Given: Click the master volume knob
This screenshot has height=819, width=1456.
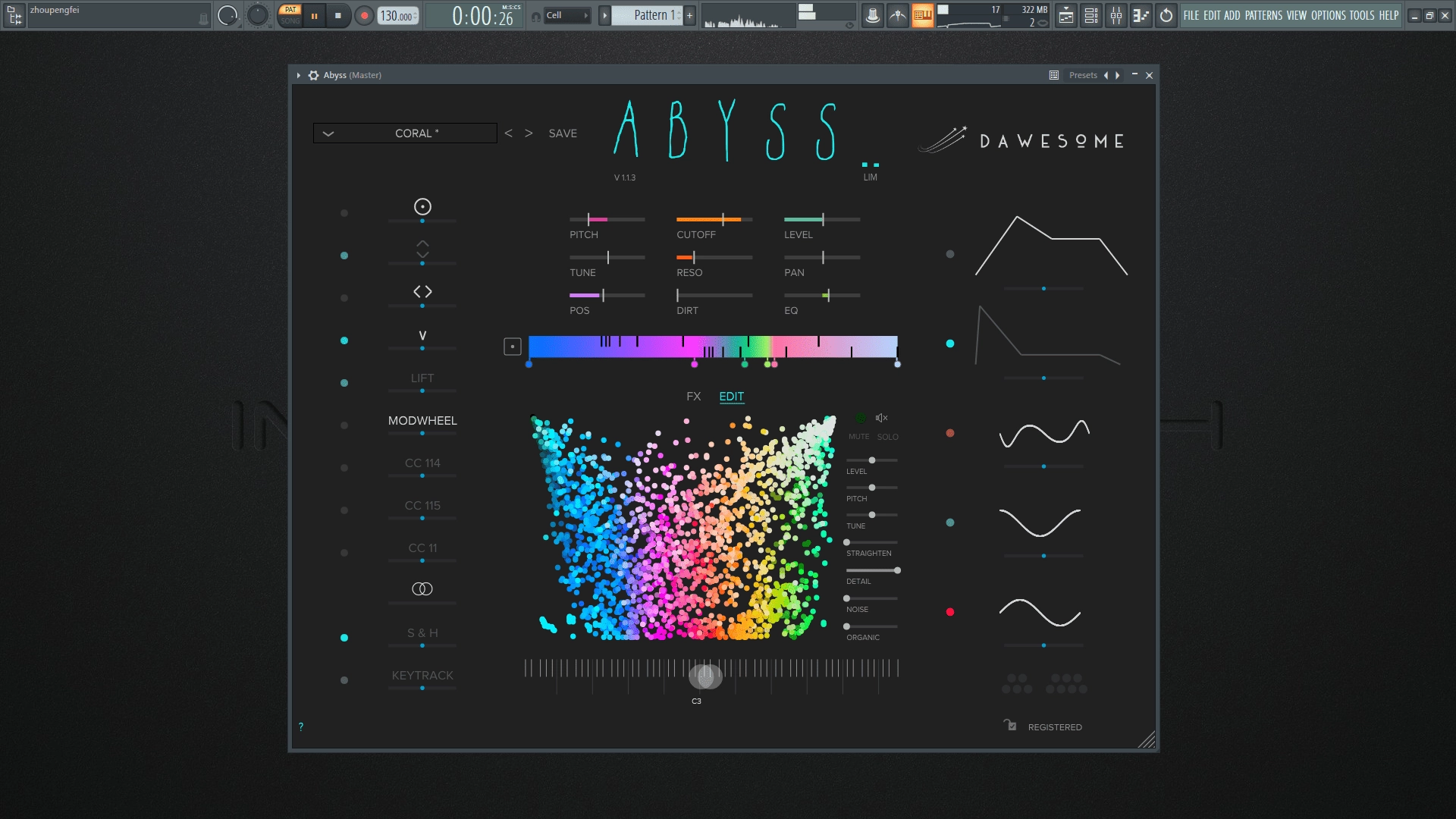Looking at the screenshot, I should point(227,15).
